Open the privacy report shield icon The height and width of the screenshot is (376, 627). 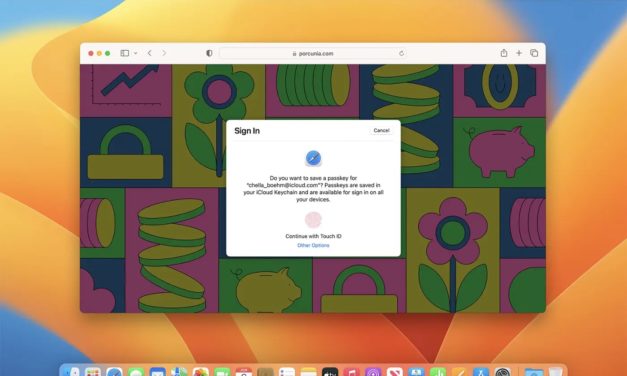coord(209,53)
